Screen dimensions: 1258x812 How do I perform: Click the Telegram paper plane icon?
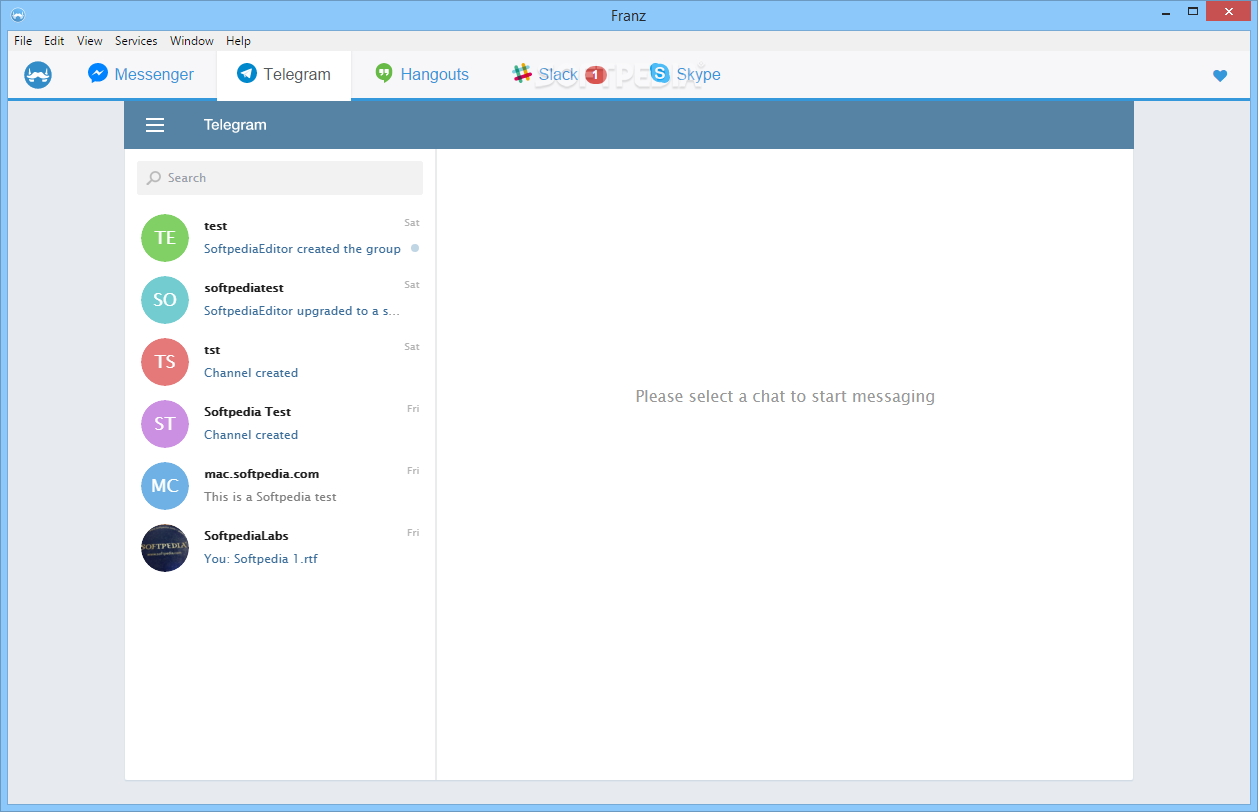[247, 73]
